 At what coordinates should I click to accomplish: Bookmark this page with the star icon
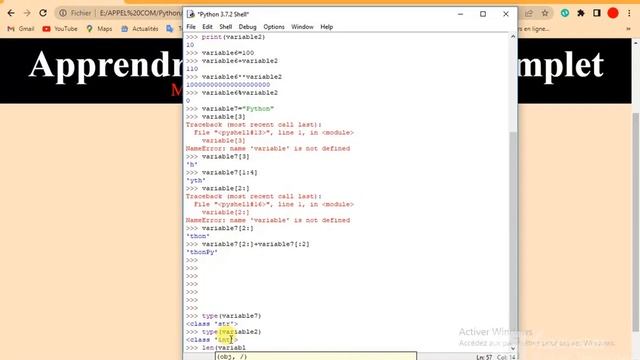pos(545,13)
